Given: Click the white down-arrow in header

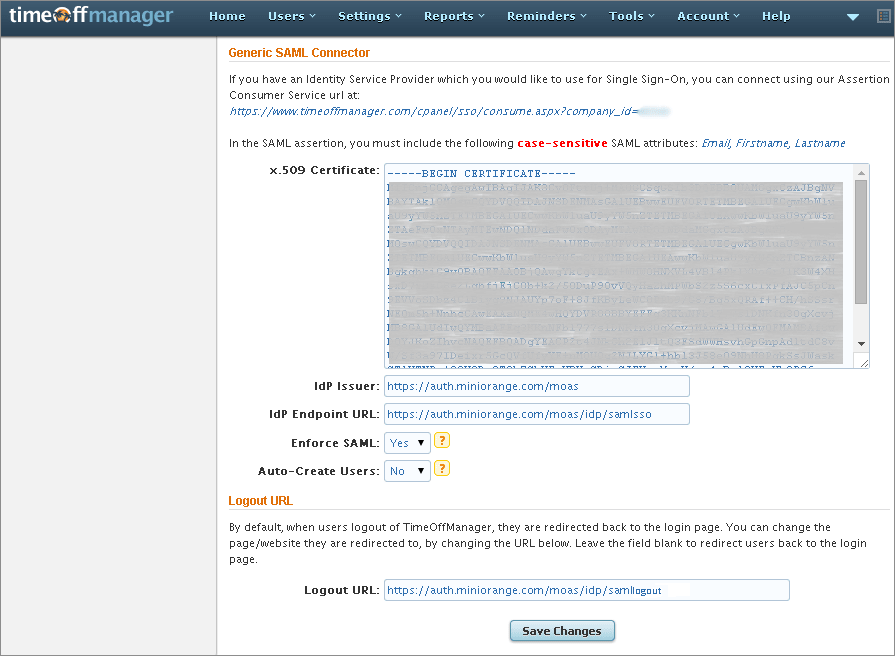Looking at the screenshot, I should coord(853,17).
